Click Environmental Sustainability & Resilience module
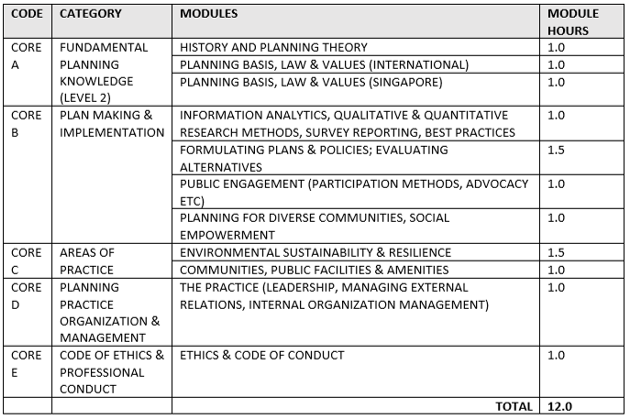Screen dimensions: 627x417 coord(315,252)
